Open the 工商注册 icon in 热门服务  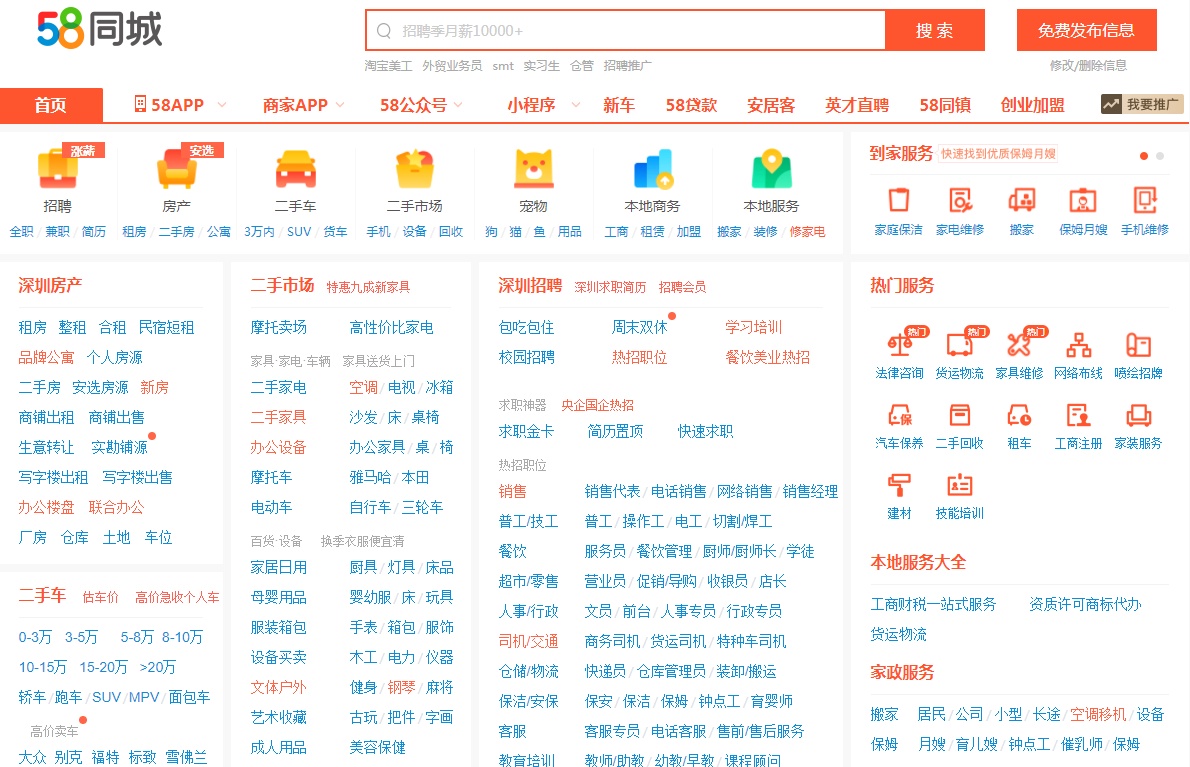(1078, 415)
